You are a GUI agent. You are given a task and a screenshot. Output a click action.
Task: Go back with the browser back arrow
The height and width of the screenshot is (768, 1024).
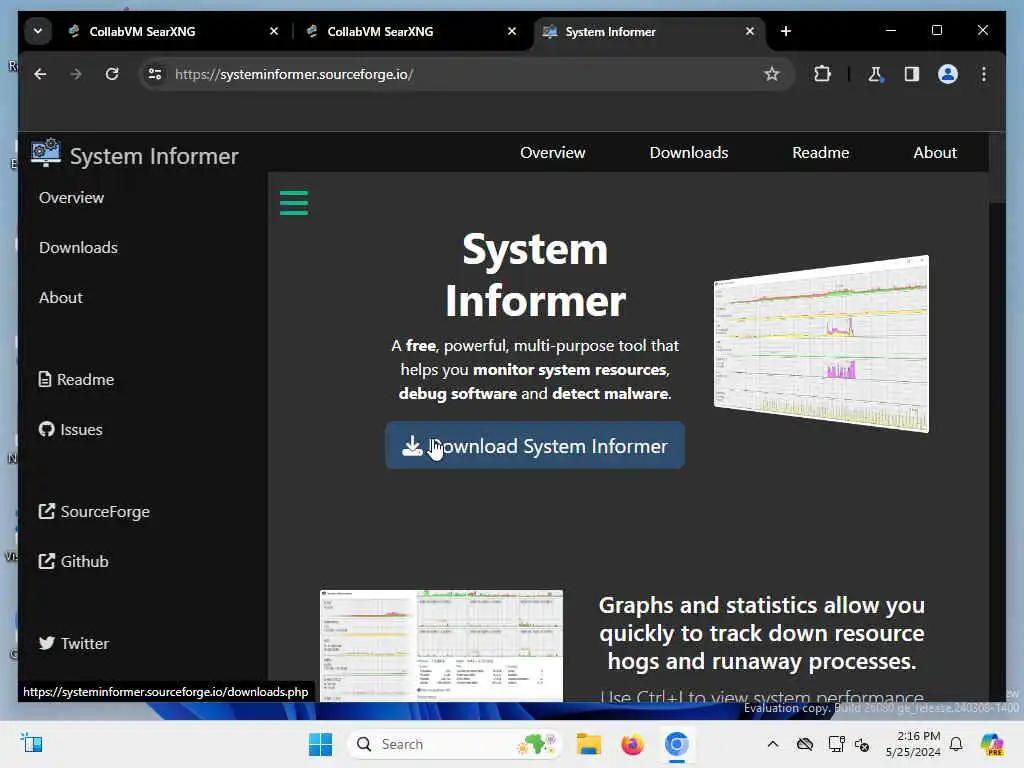[x=40, y=74]
